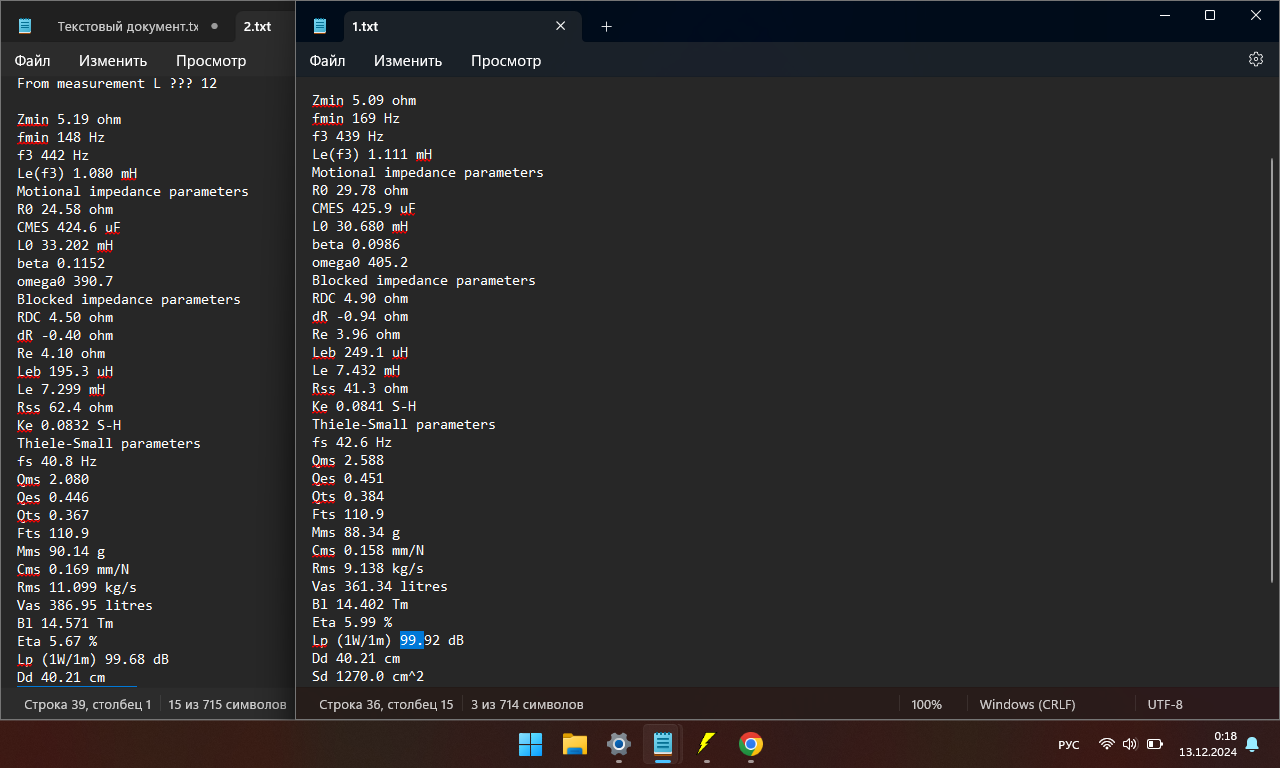Click 'Lp (1W/1m) 99.68 dB' in 2.txt

(x=93, y=659)
